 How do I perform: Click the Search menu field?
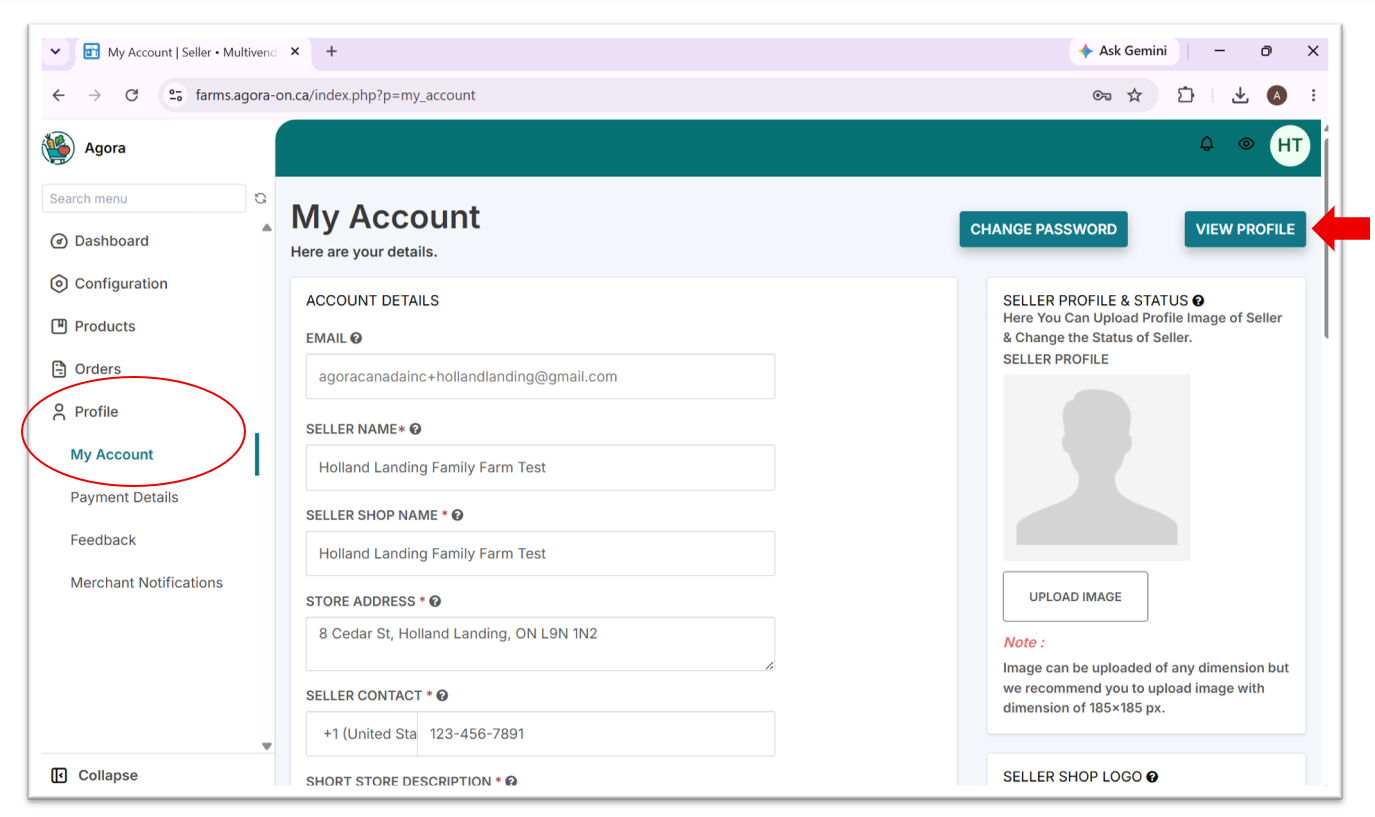144,198
